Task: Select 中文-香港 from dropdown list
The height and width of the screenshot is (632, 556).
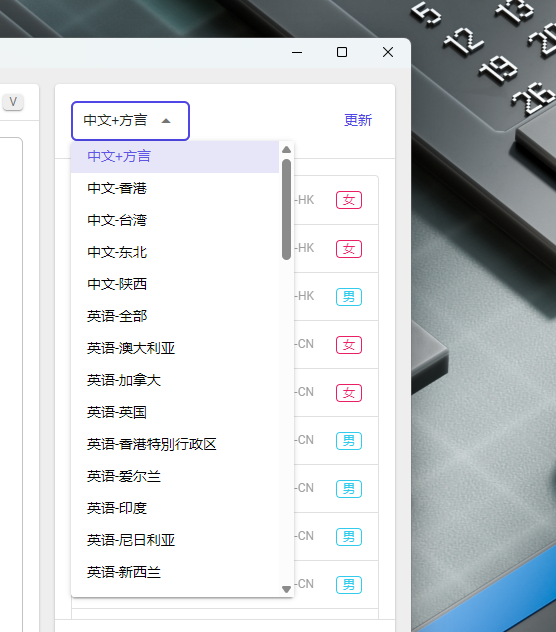Action: [x=175, y=188]
